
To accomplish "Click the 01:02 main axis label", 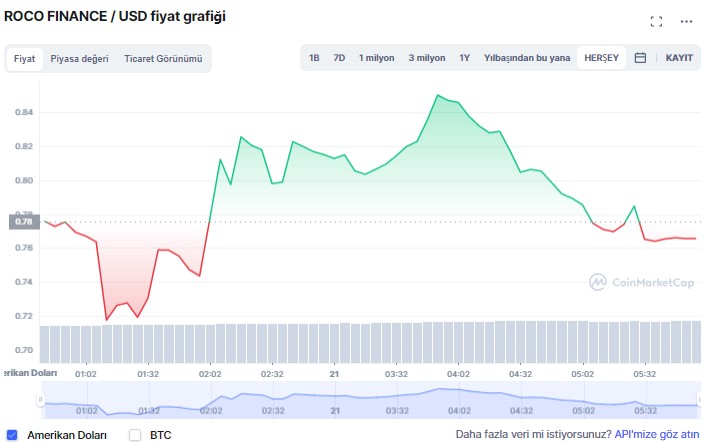I will point(86,374).
